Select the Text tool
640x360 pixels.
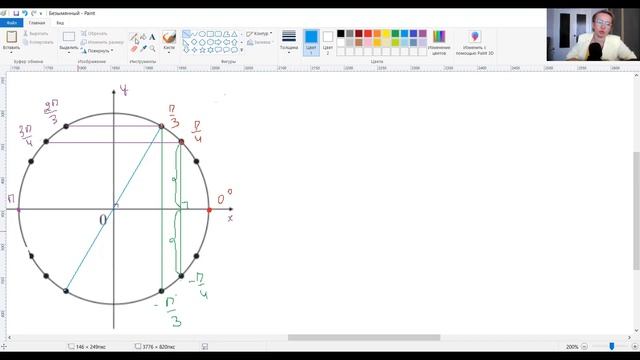coord(152,36)
